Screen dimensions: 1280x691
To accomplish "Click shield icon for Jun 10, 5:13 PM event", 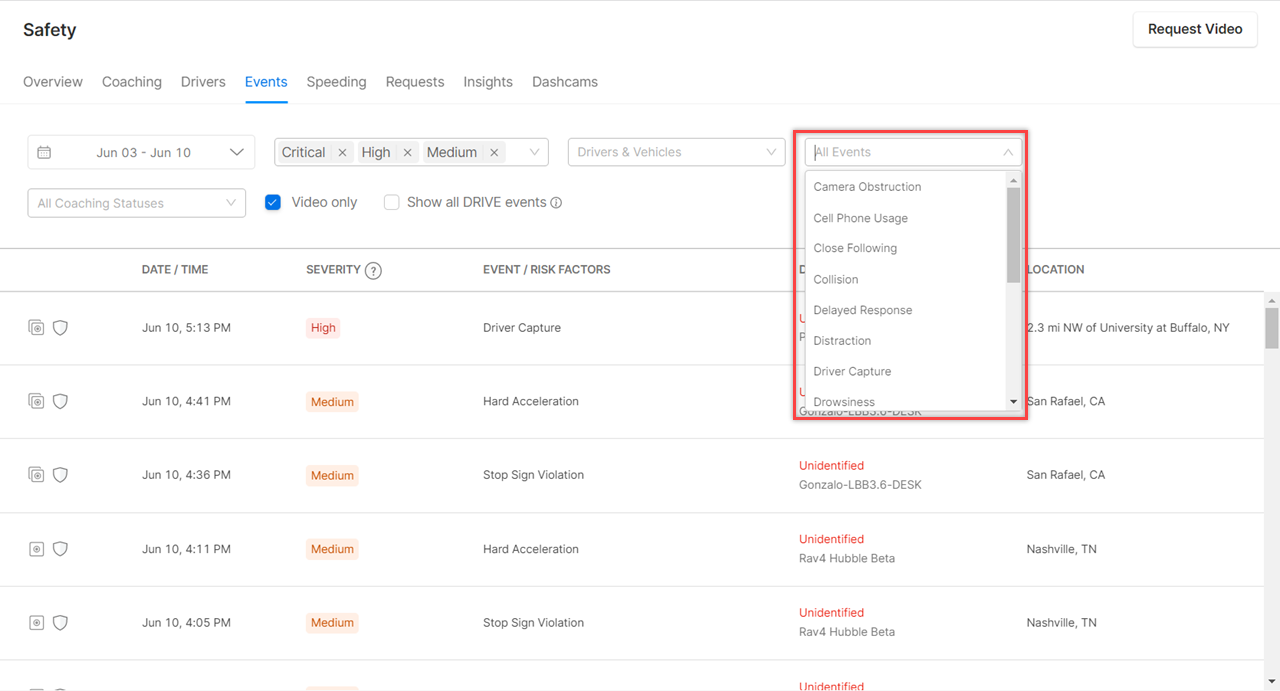I will 60,327.
